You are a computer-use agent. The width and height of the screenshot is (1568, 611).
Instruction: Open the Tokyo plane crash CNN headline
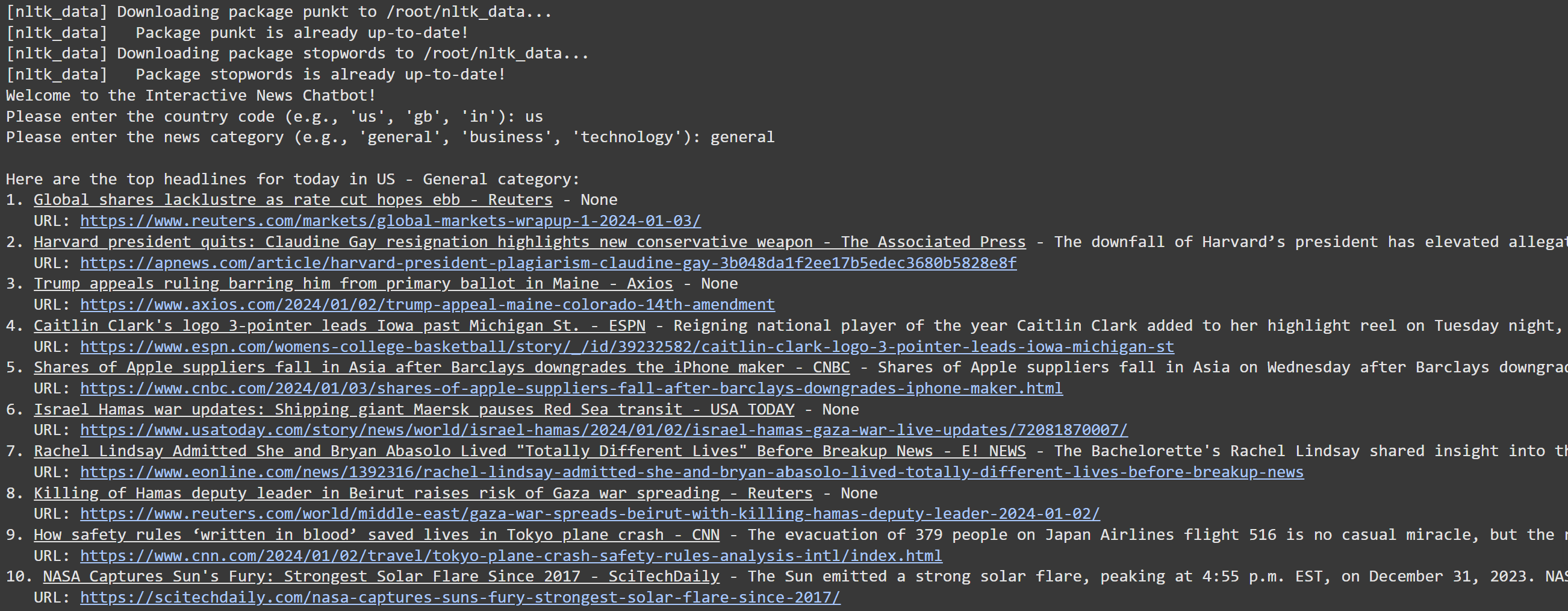coord(376,534)
